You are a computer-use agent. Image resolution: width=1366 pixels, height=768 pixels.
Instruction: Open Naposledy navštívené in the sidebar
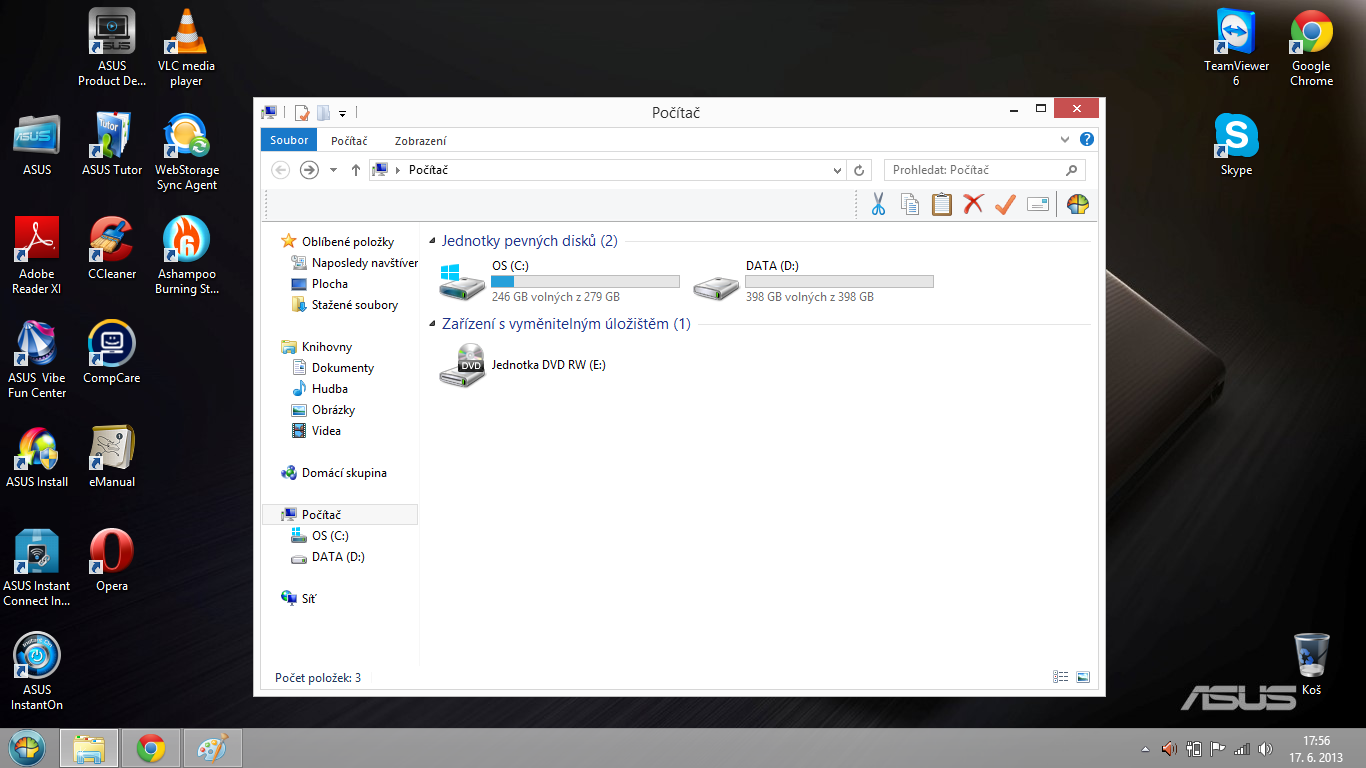click(x=354, y=263)
